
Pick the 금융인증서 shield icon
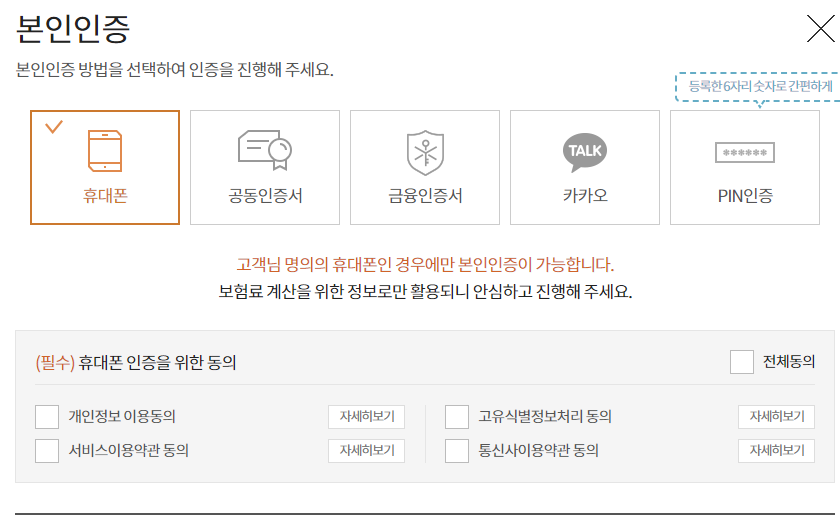425,153
